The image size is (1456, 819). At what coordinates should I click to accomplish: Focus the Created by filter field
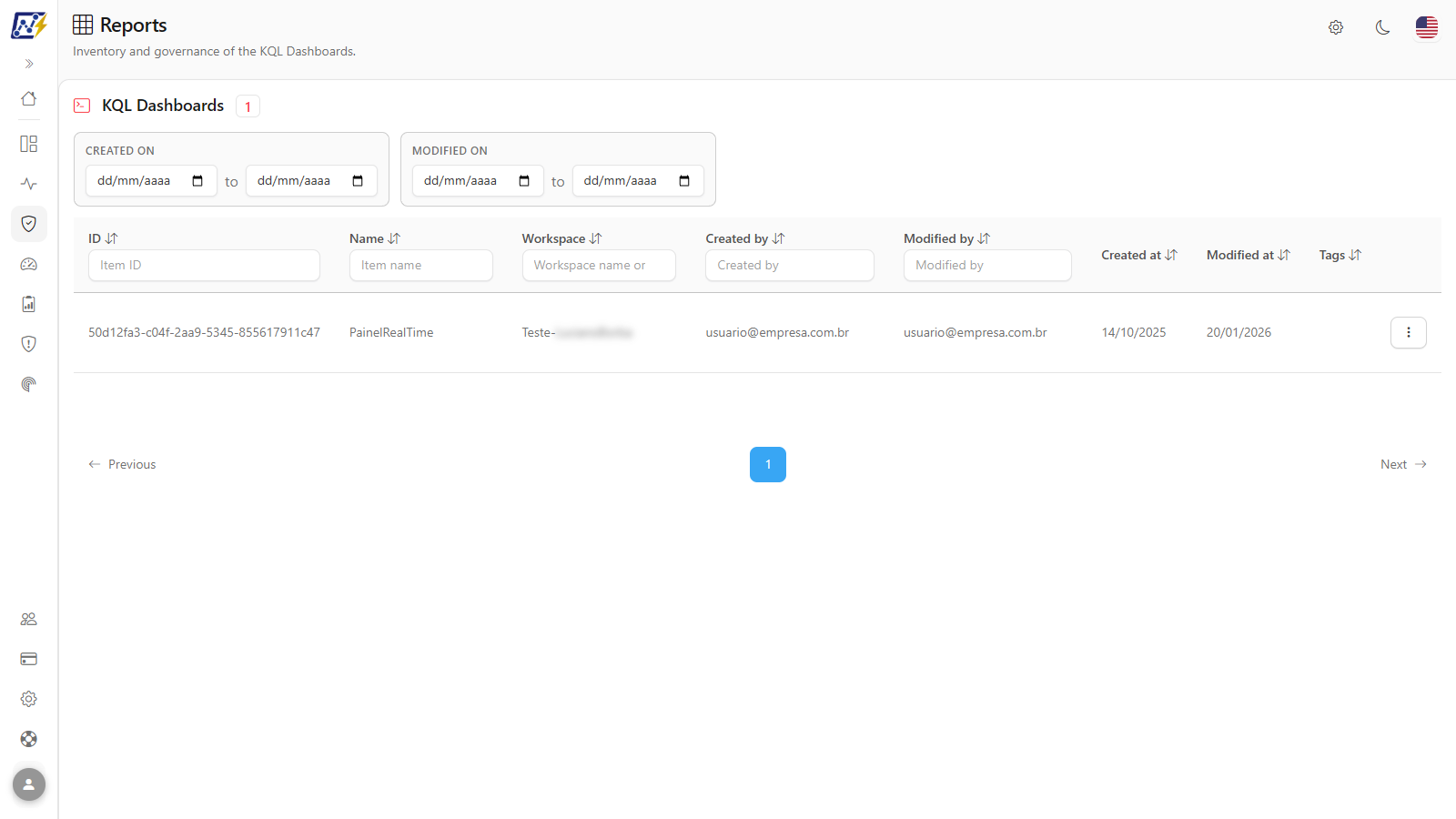pos(790,266)
